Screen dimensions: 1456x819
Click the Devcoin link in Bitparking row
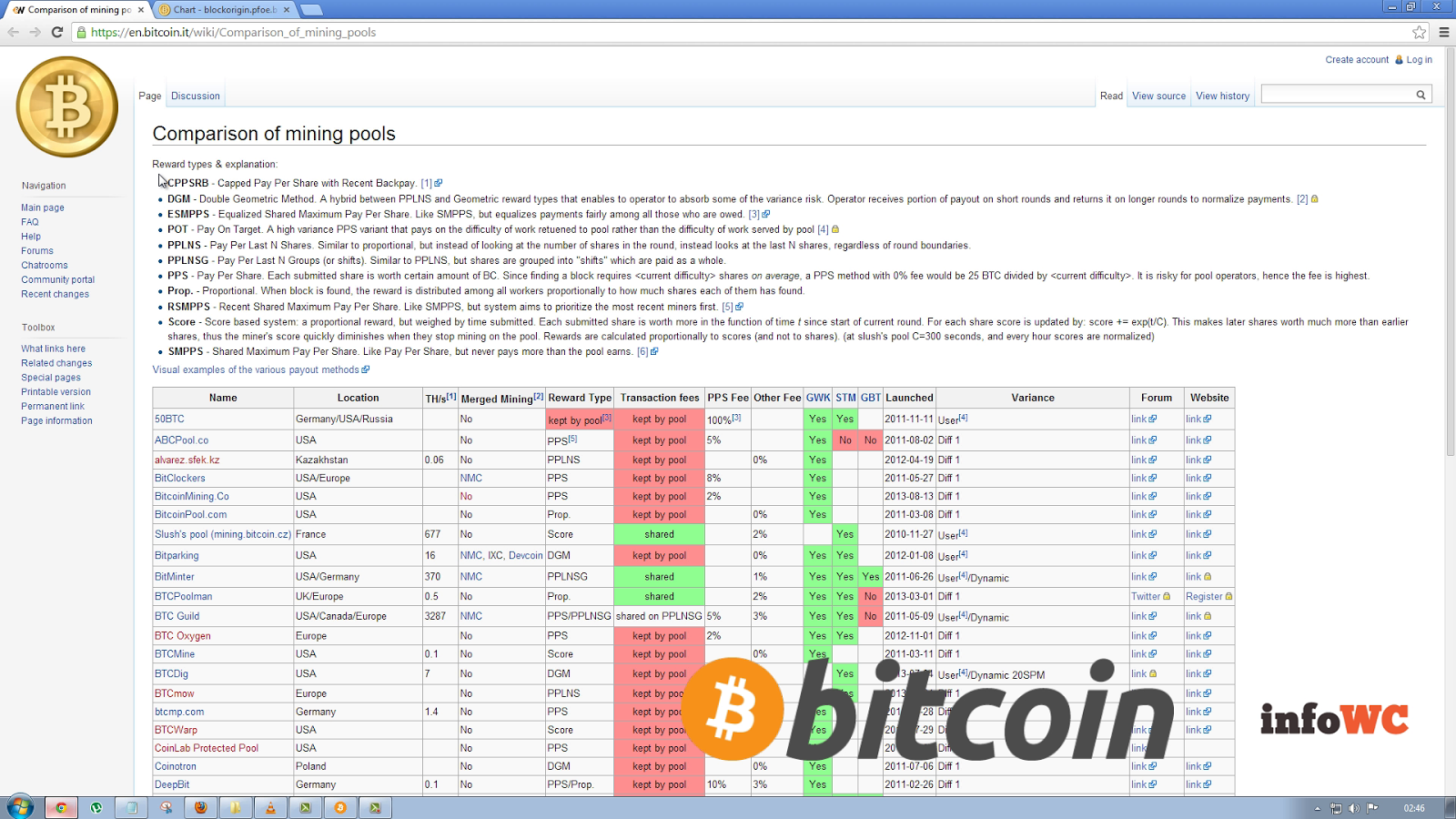525,555
